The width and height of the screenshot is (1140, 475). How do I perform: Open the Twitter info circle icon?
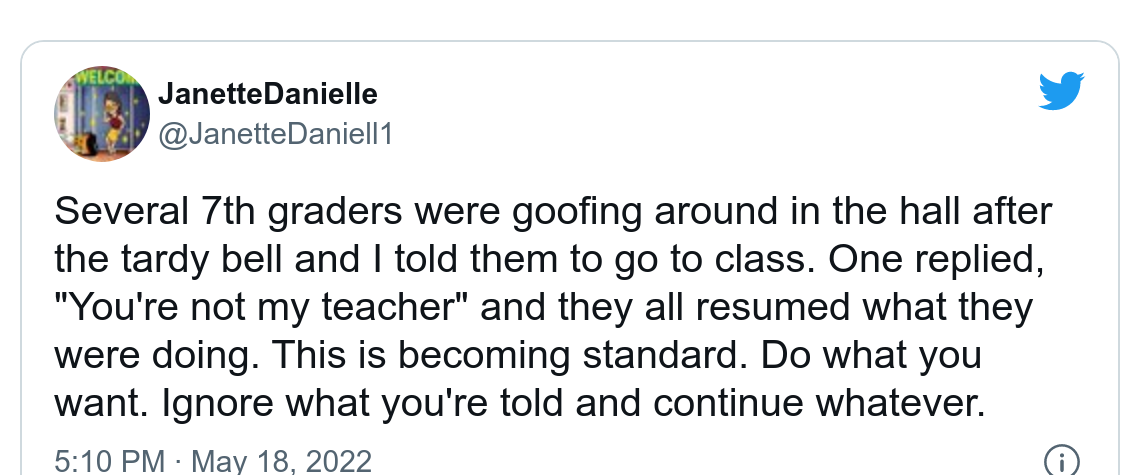click(x=1061, y=460)
